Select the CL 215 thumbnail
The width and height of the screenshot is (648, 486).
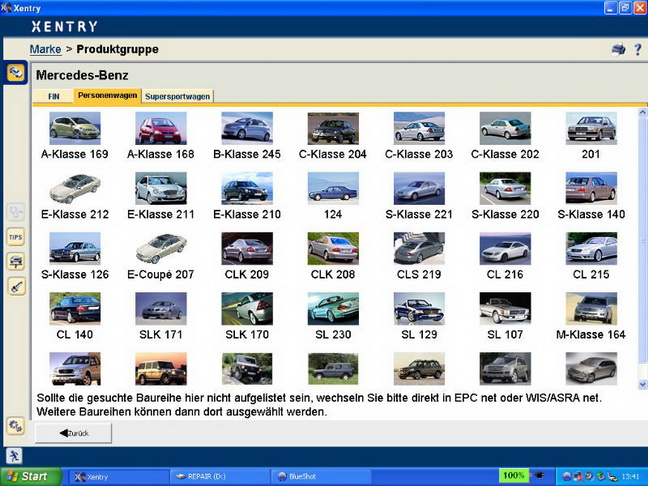click(591, 248)
